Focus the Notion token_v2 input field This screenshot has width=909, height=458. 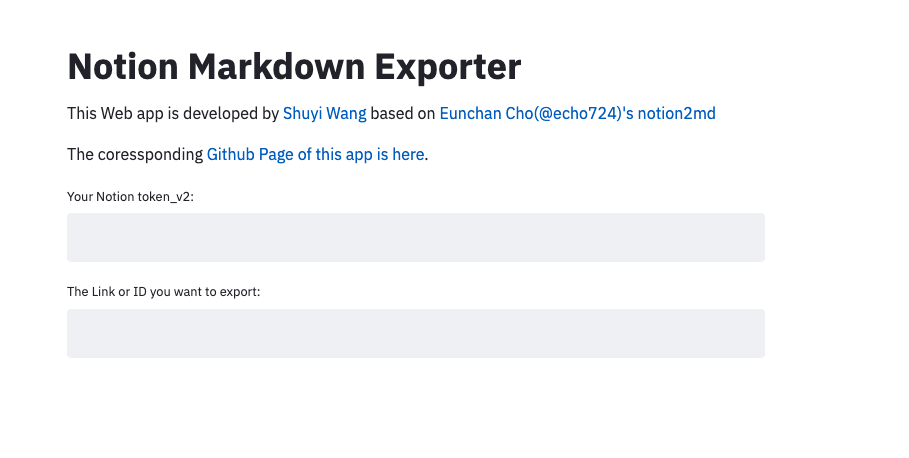click(416, 237)
